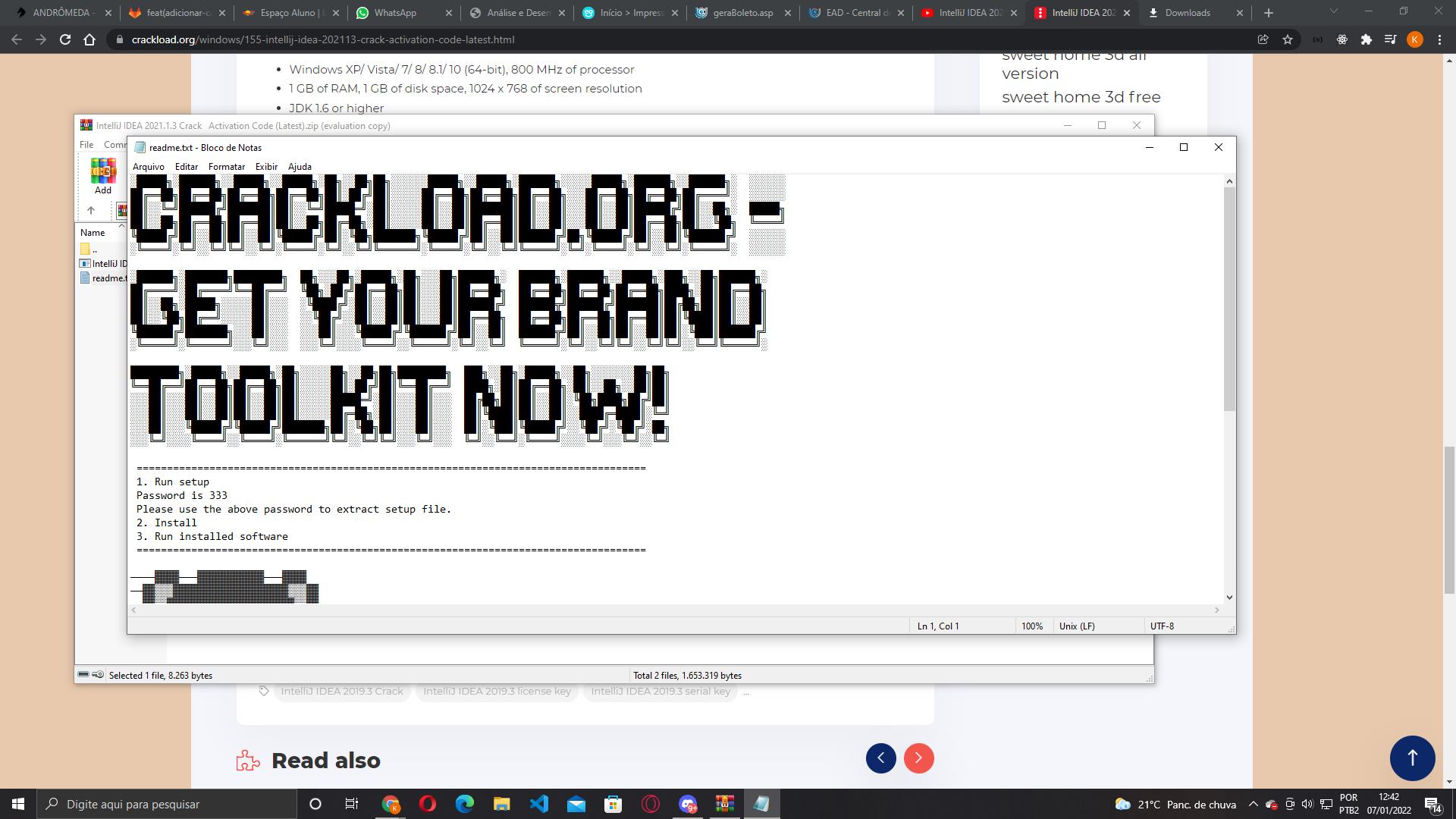This screenshot has height=819, width=1456.
Task: Click the WinRAR up-one-level arrow
Action: coord(91,211)
